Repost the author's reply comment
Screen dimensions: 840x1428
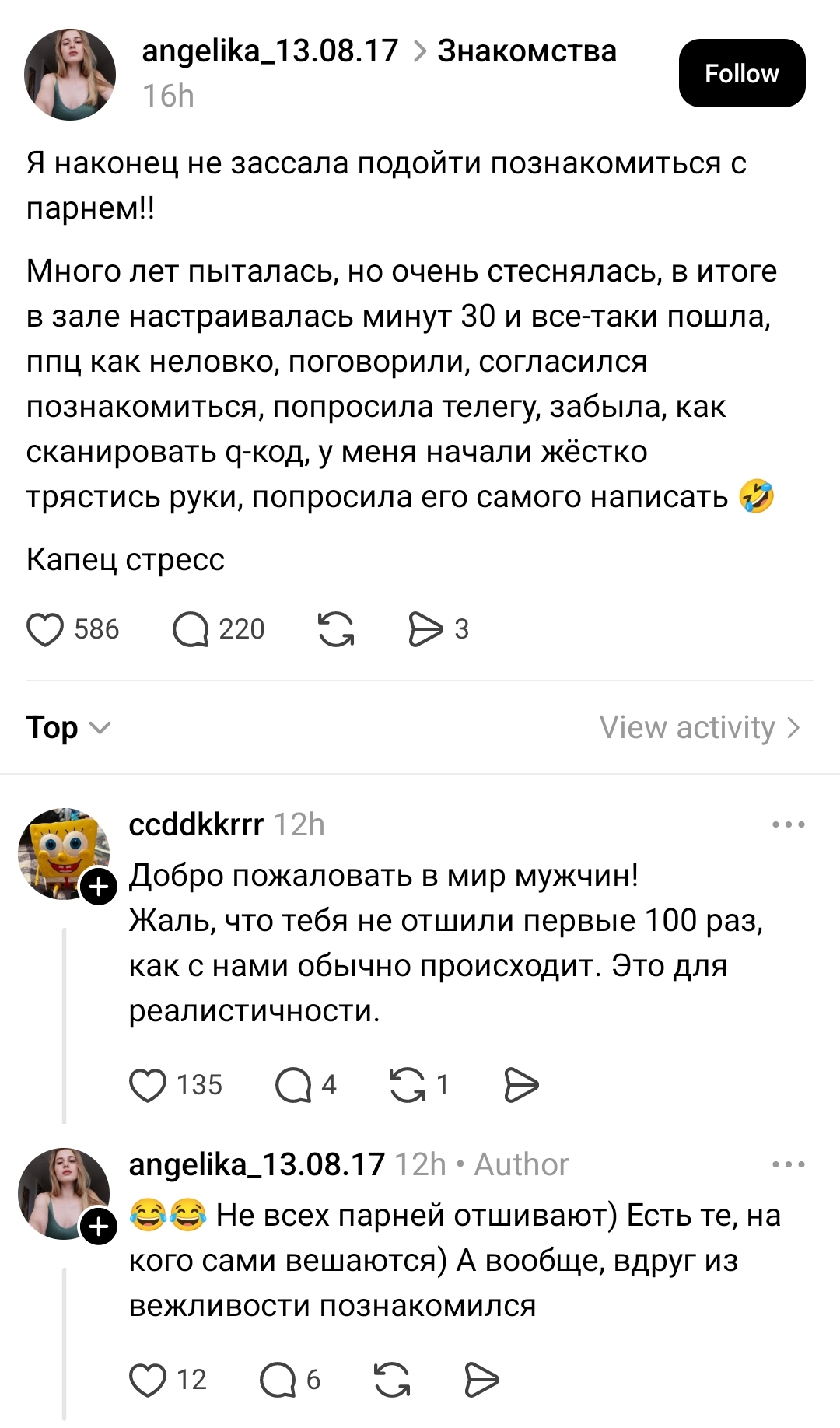tap(392, 1380)
